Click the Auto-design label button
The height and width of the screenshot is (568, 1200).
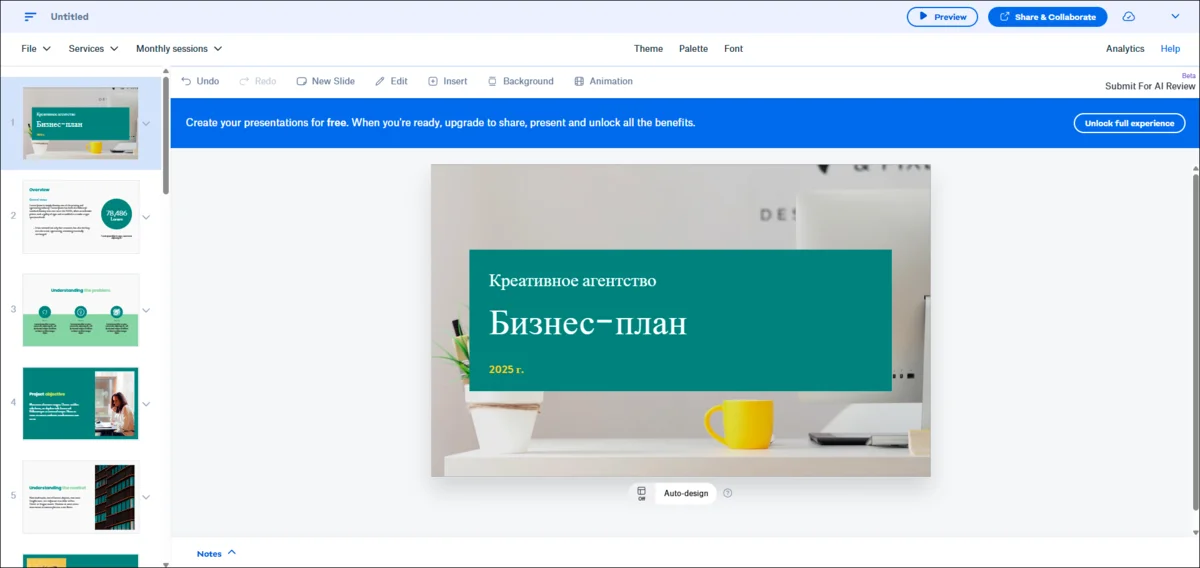(x=686, y=493)
